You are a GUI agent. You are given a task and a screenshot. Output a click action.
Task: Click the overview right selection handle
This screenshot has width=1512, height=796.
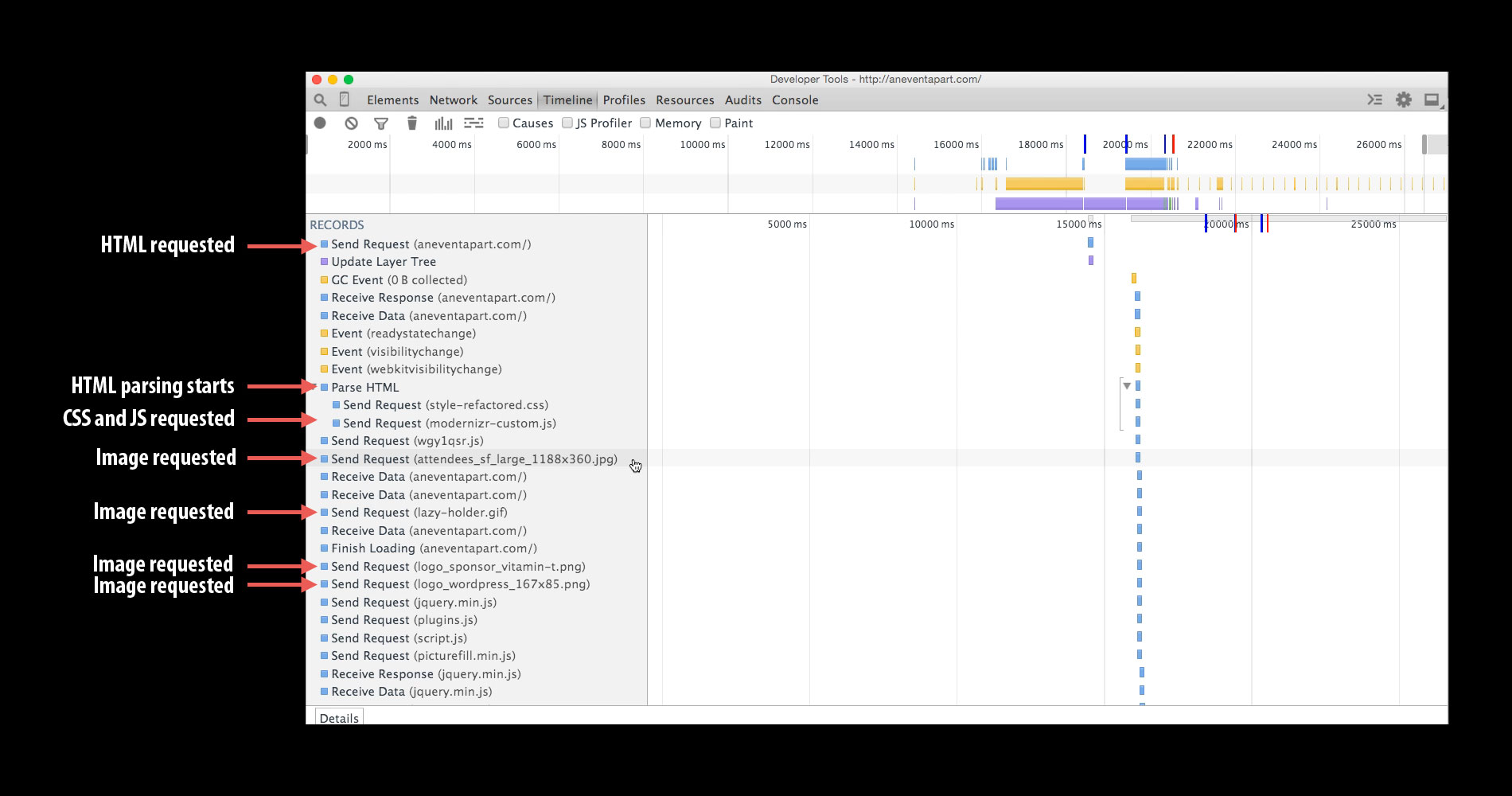coord(1424,145)
